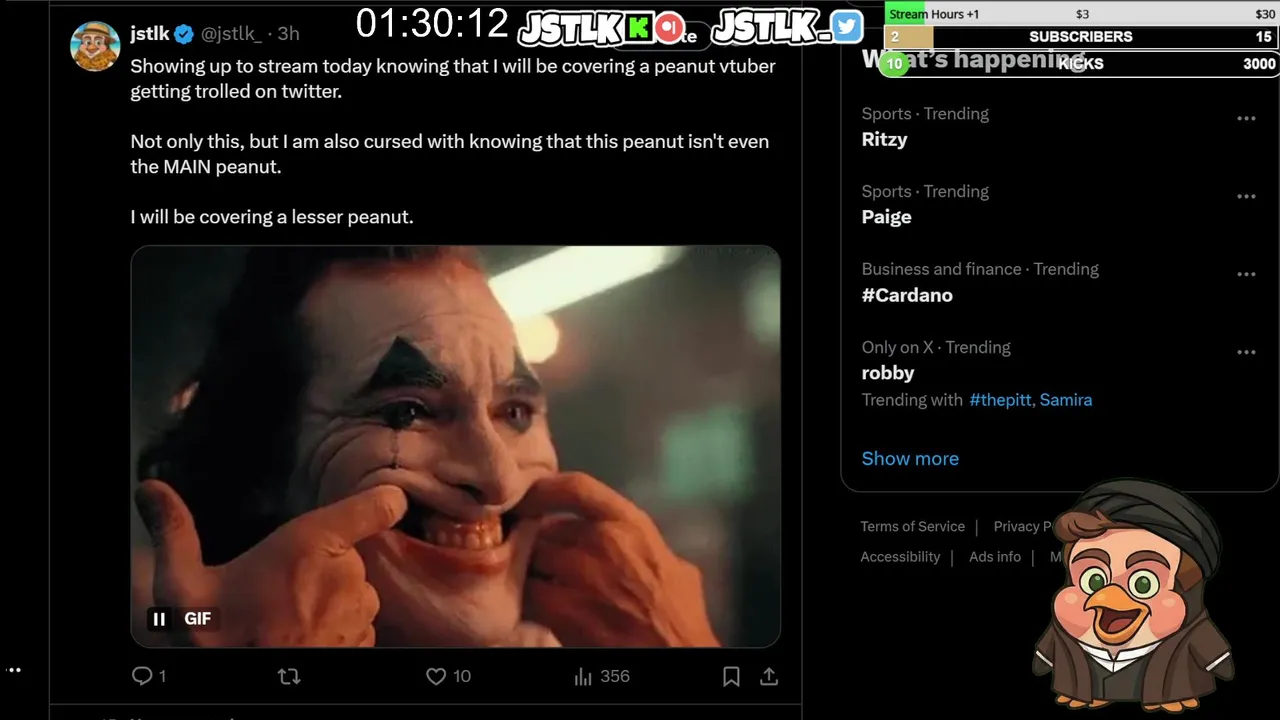Follow the #thepitt hashtag link
Viewport: 1280px width, 720px height.
coord(1000,400)
